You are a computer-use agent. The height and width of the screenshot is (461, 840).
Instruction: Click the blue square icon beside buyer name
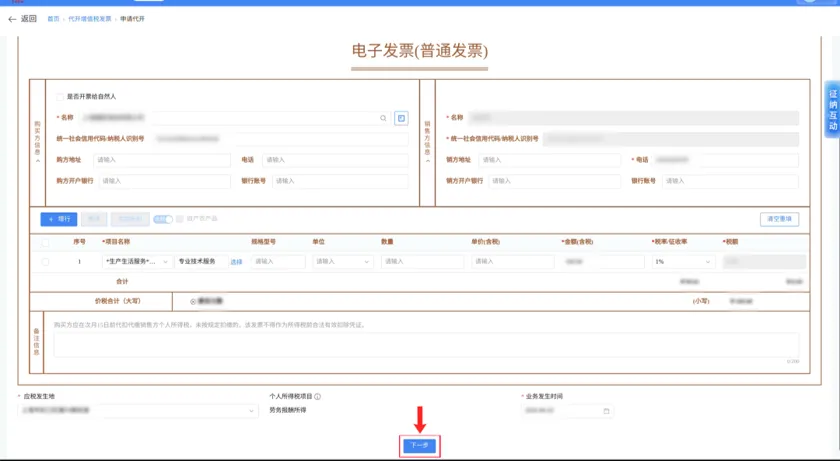(x=401, y=118)
